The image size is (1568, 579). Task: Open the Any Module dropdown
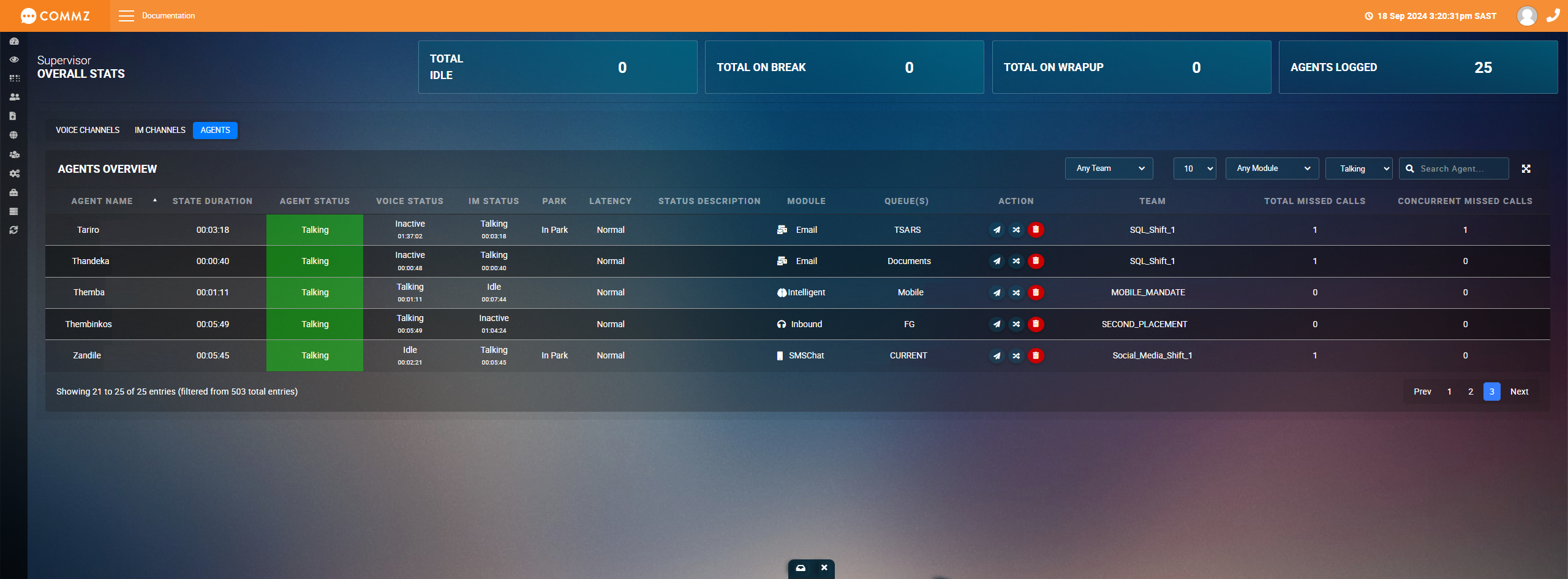tap(1272, 168)
